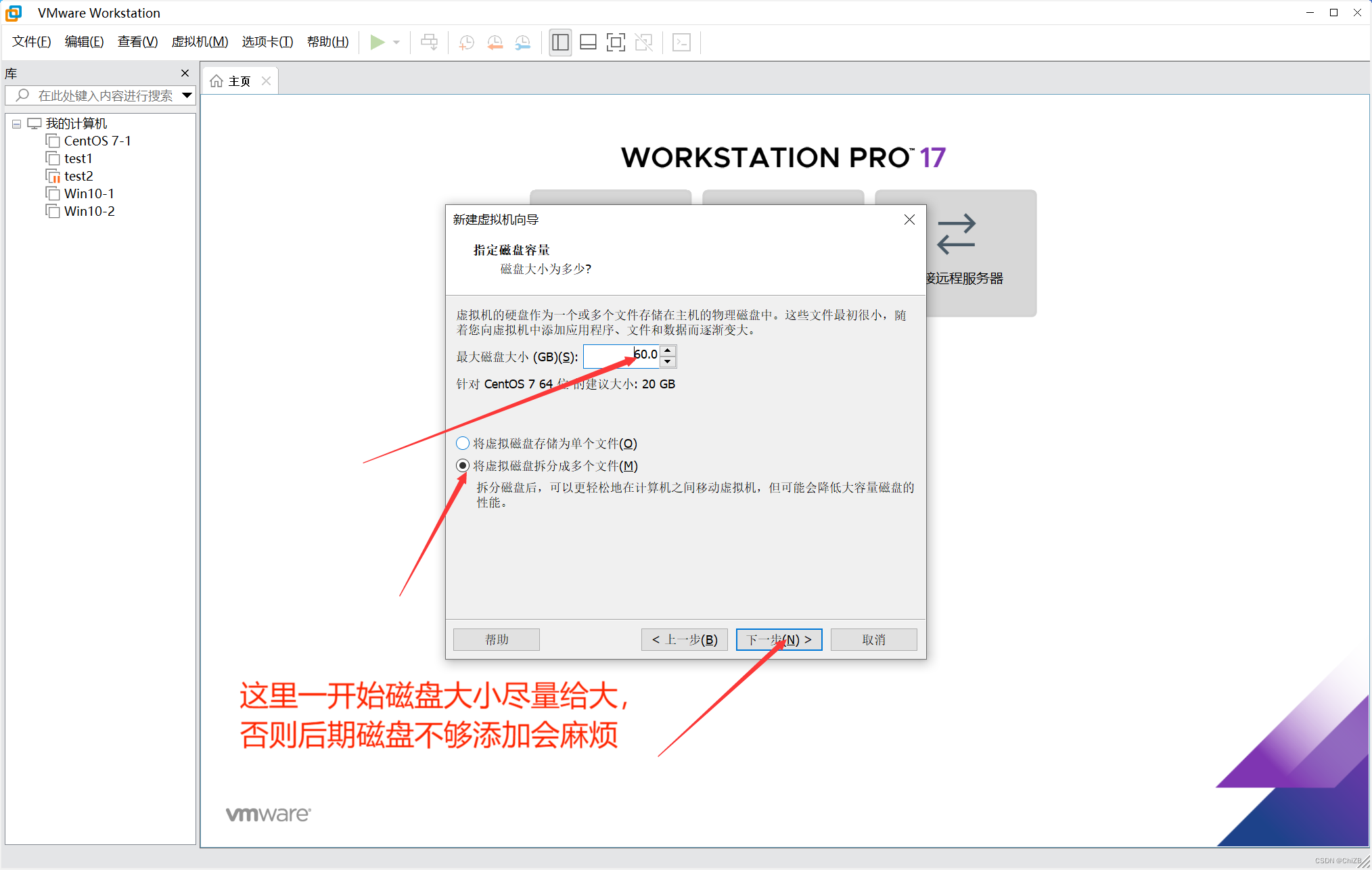Open the console view toolbar icon
The width and height of the screenshot is (1372, 870).
(x=681, y=43)
